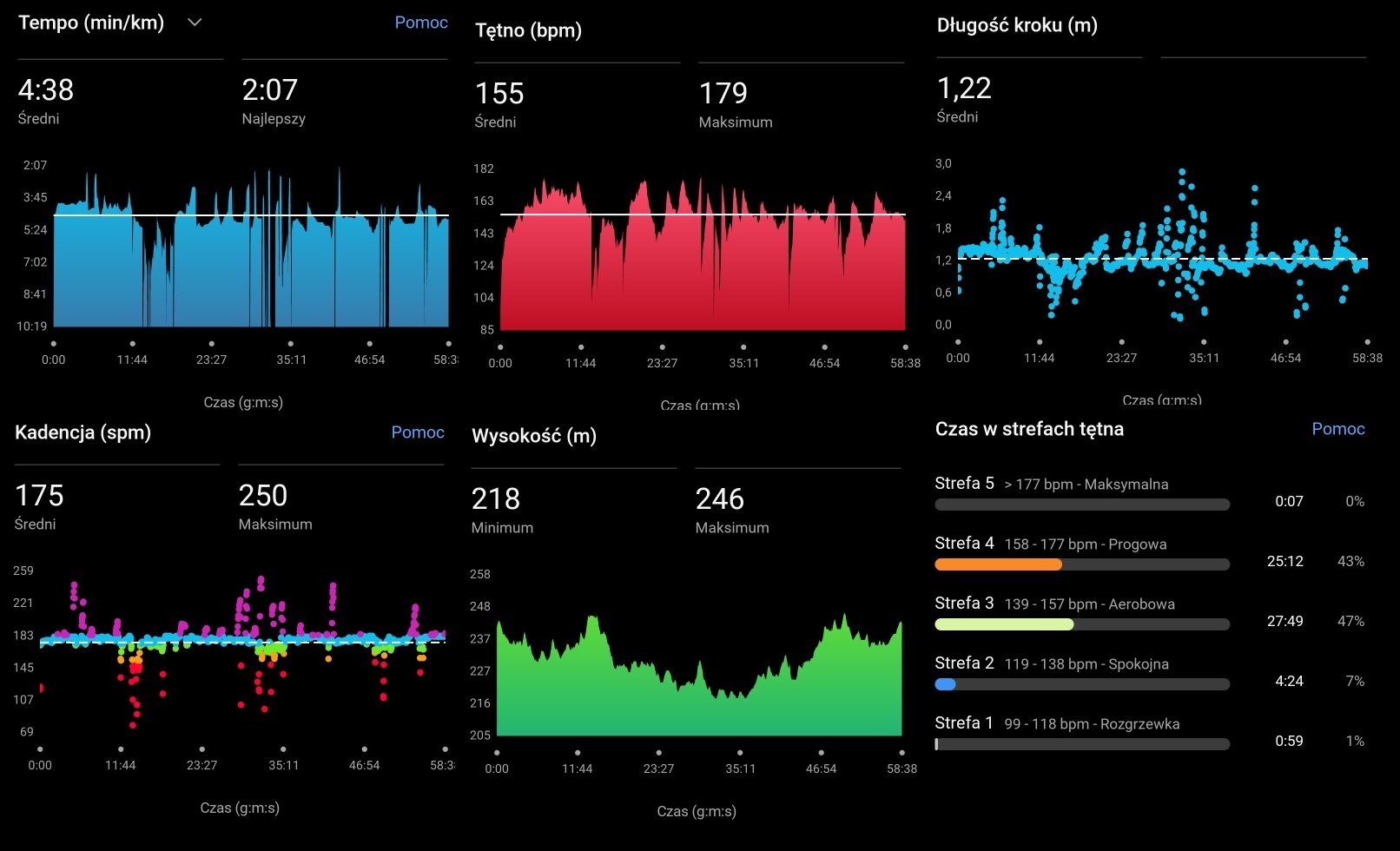Select the Długość kroku scatter chart
Viewport: 1400px width, 851px height.
coord(1162,247)
